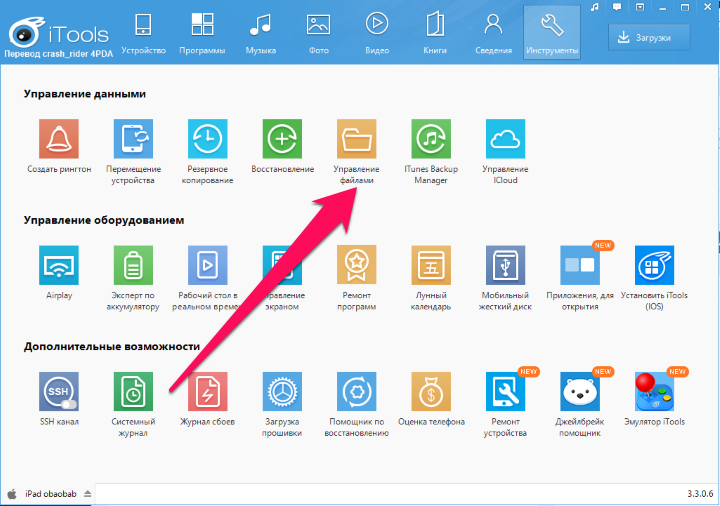Open Лунный календарь calendar tool
This screenshot has width=720, height=506.
431,266
